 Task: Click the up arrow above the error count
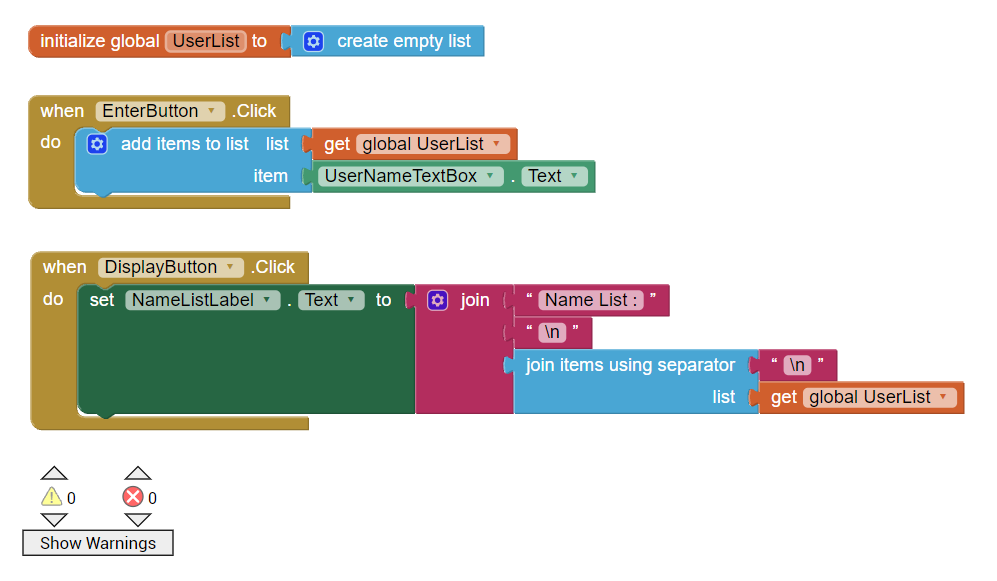click(138, 472)
